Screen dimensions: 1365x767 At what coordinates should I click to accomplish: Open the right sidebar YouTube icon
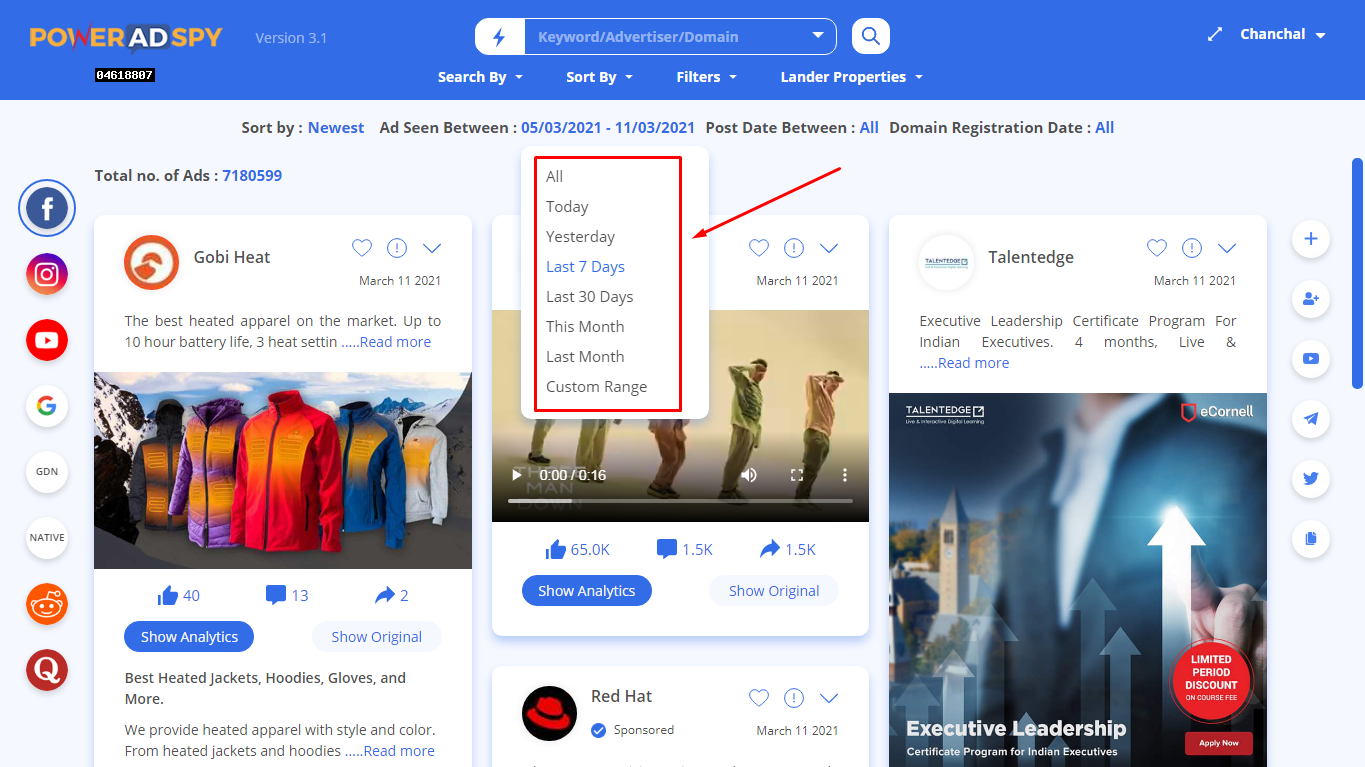point(1311,359)
